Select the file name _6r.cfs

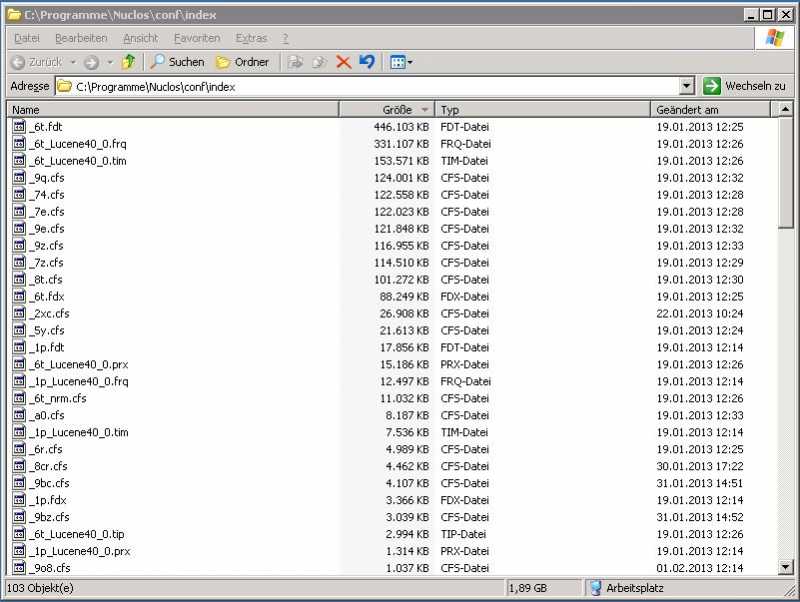tap(45, 449)
